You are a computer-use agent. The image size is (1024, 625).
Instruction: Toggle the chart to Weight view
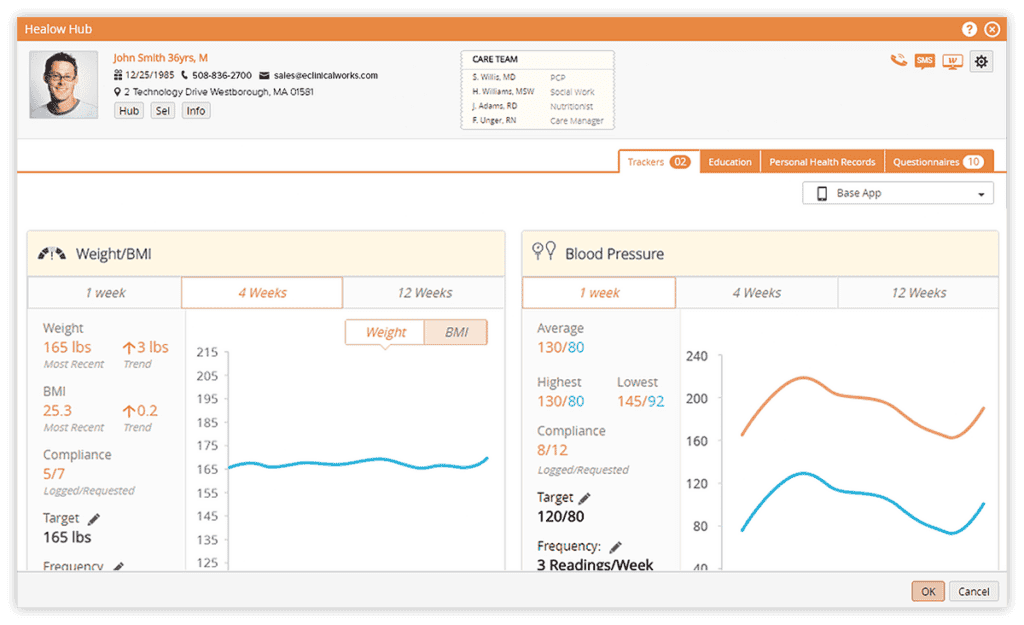[385, 332]
